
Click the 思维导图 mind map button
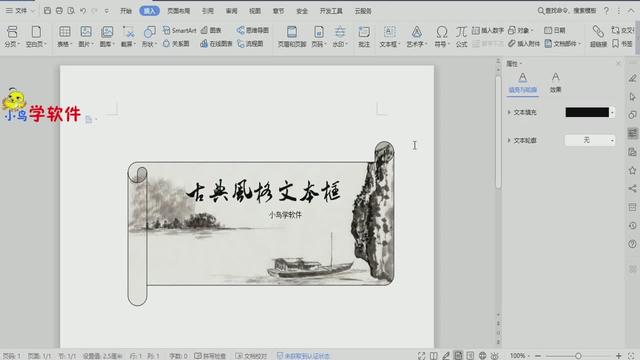253,30
